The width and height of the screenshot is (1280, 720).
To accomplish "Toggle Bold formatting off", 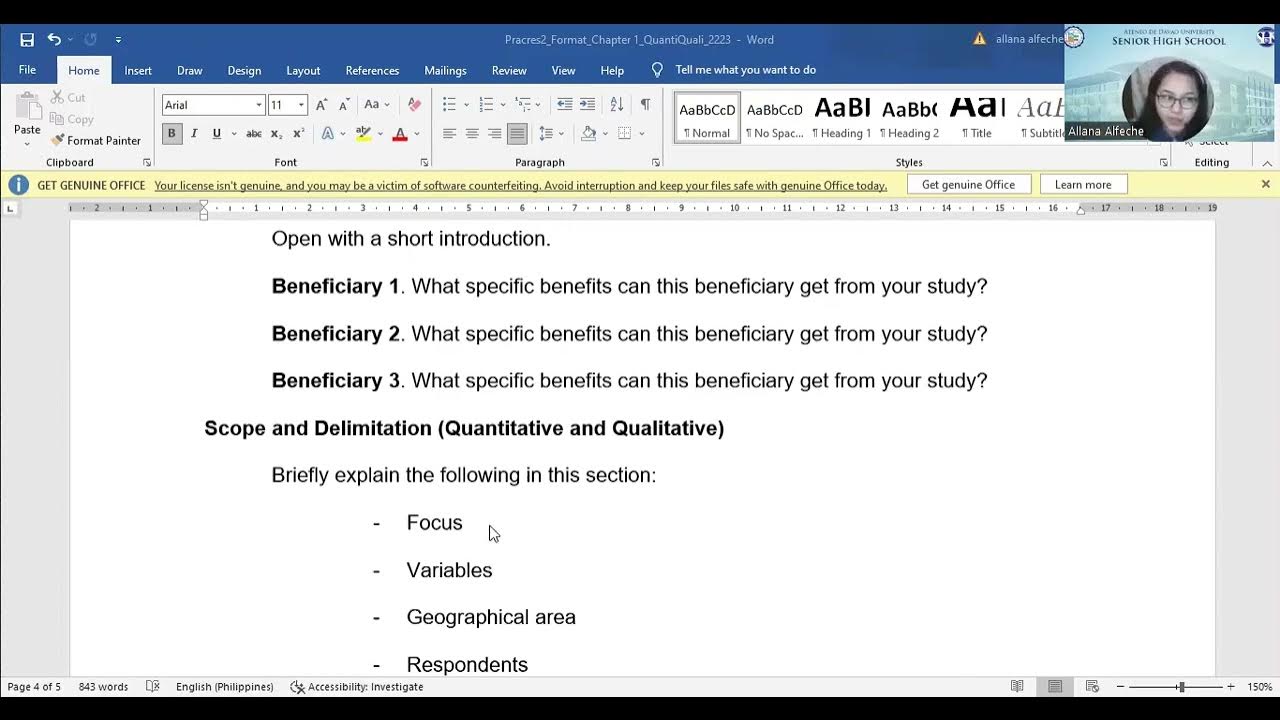I will tap(172, 134).
